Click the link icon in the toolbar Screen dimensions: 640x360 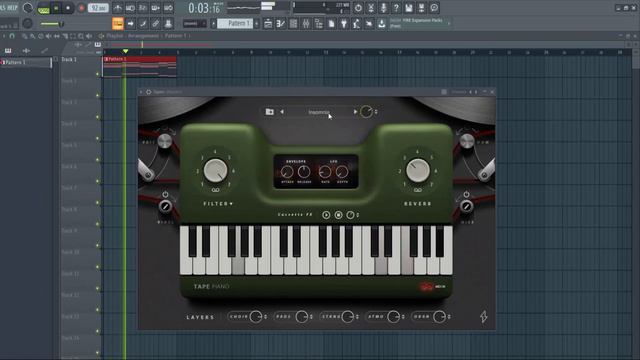point(156,24)
